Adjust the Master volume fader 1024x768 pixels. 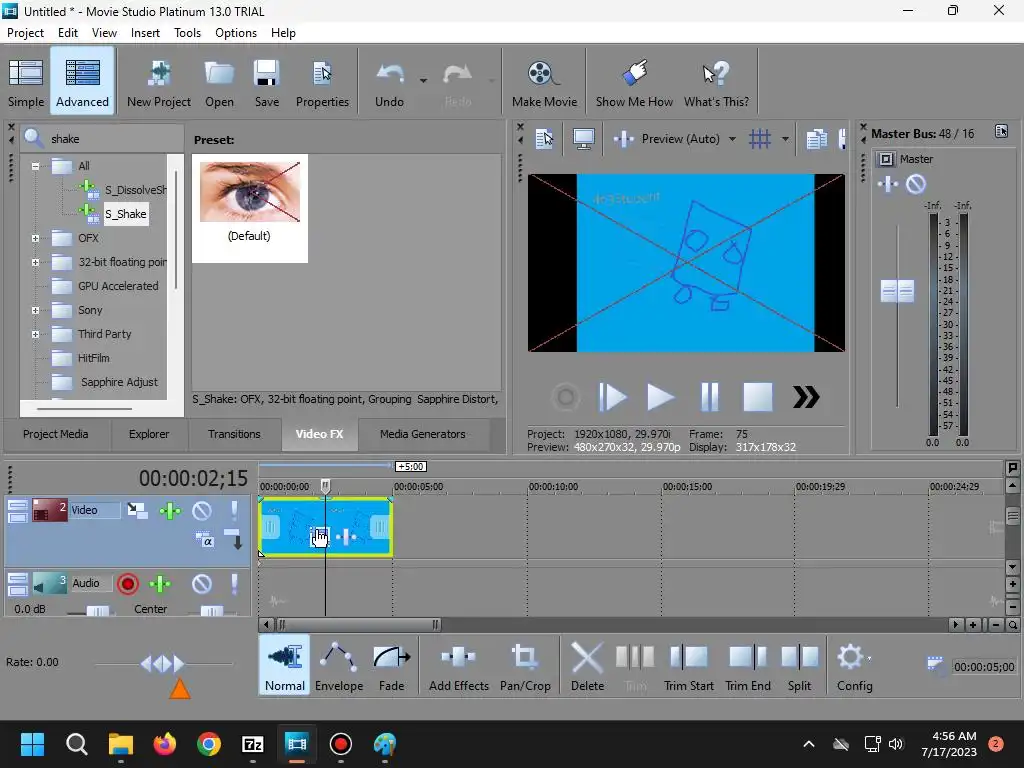tap(897, 291)
